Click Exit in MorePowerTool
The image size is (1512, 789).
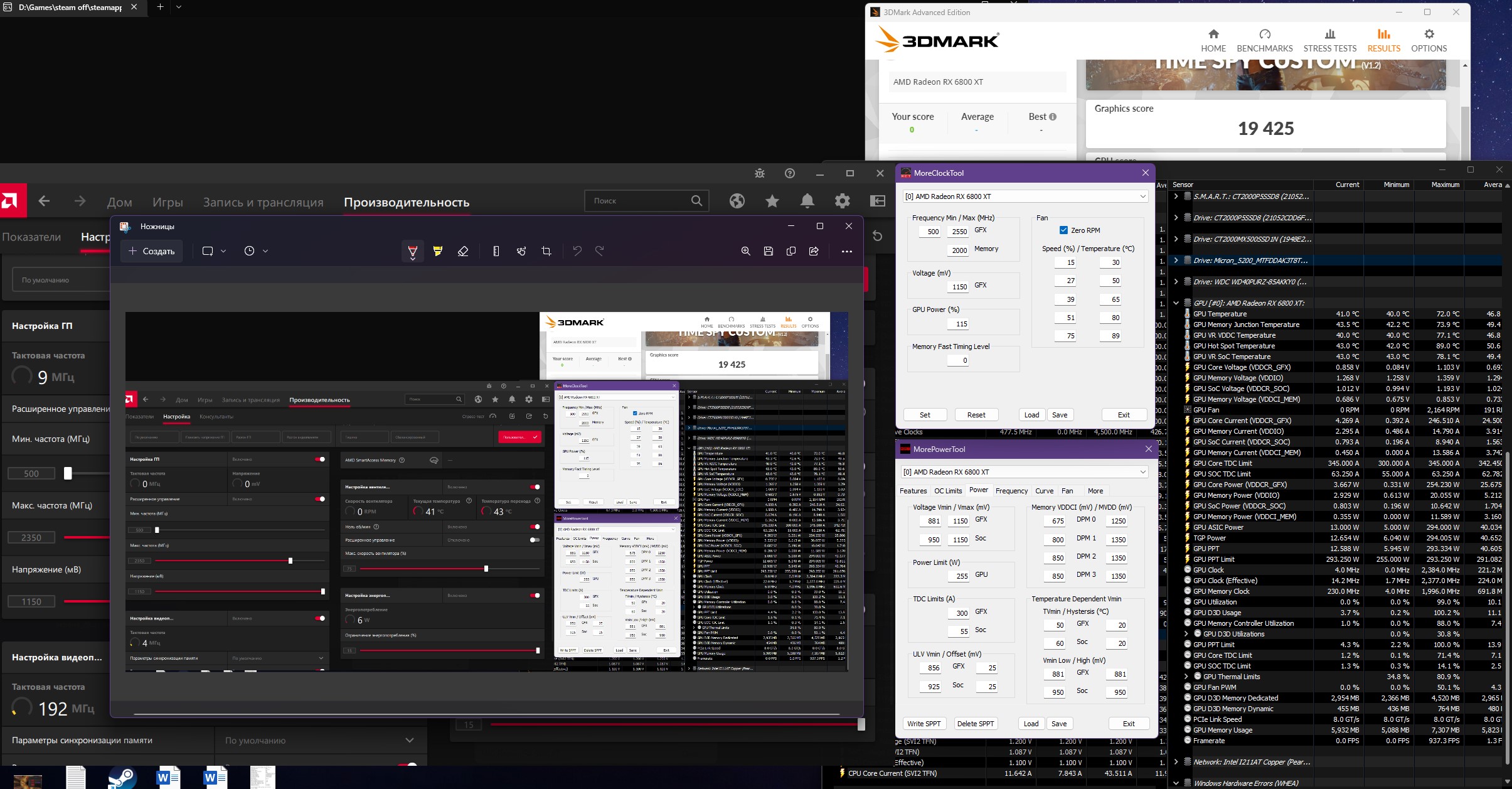pyautogui.click(x=1129, y=724)
